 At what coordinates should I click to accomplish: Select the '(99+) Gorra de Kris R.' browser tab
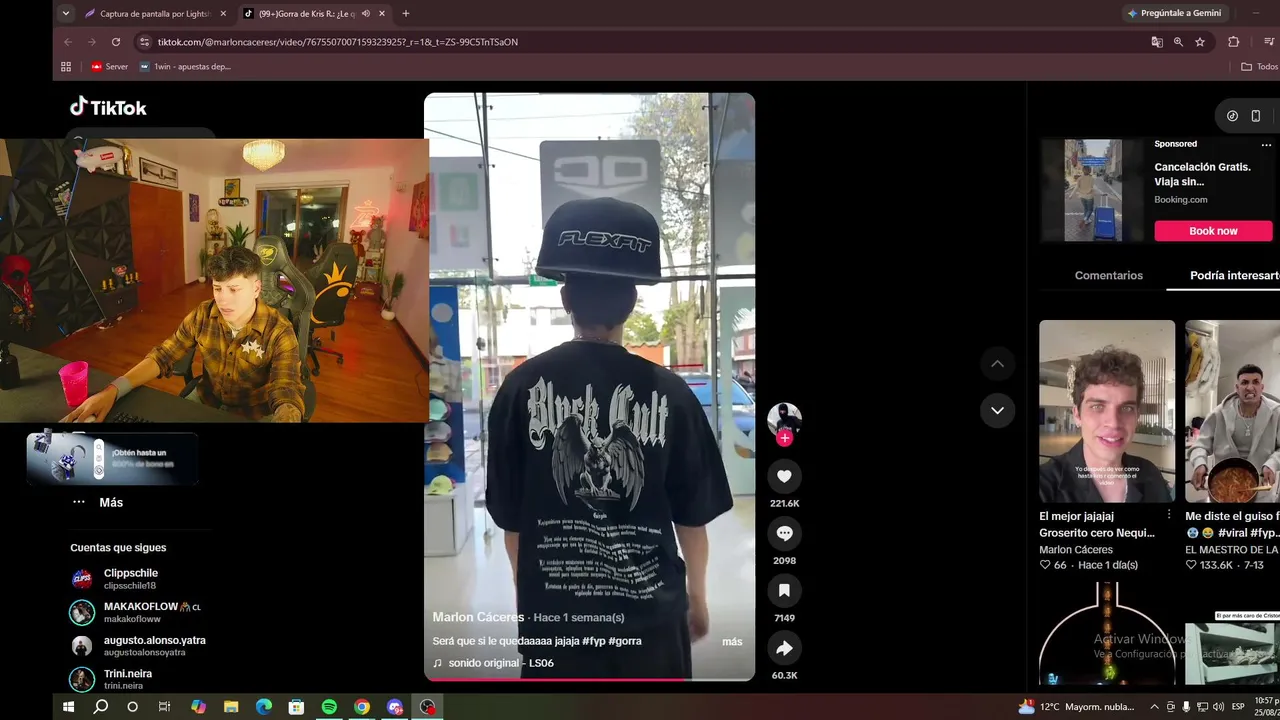[315, 14]
